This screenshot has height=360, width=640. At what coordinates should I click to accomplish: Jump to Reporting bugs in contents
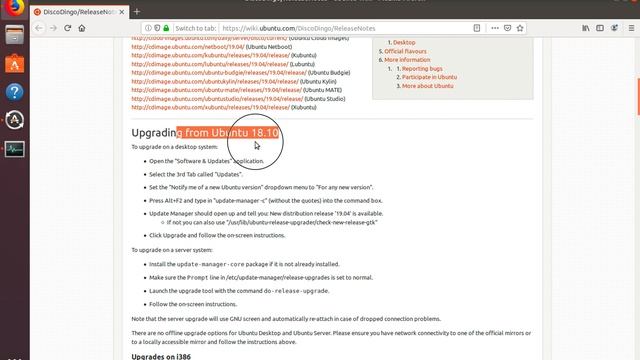(x=422, y=69)
